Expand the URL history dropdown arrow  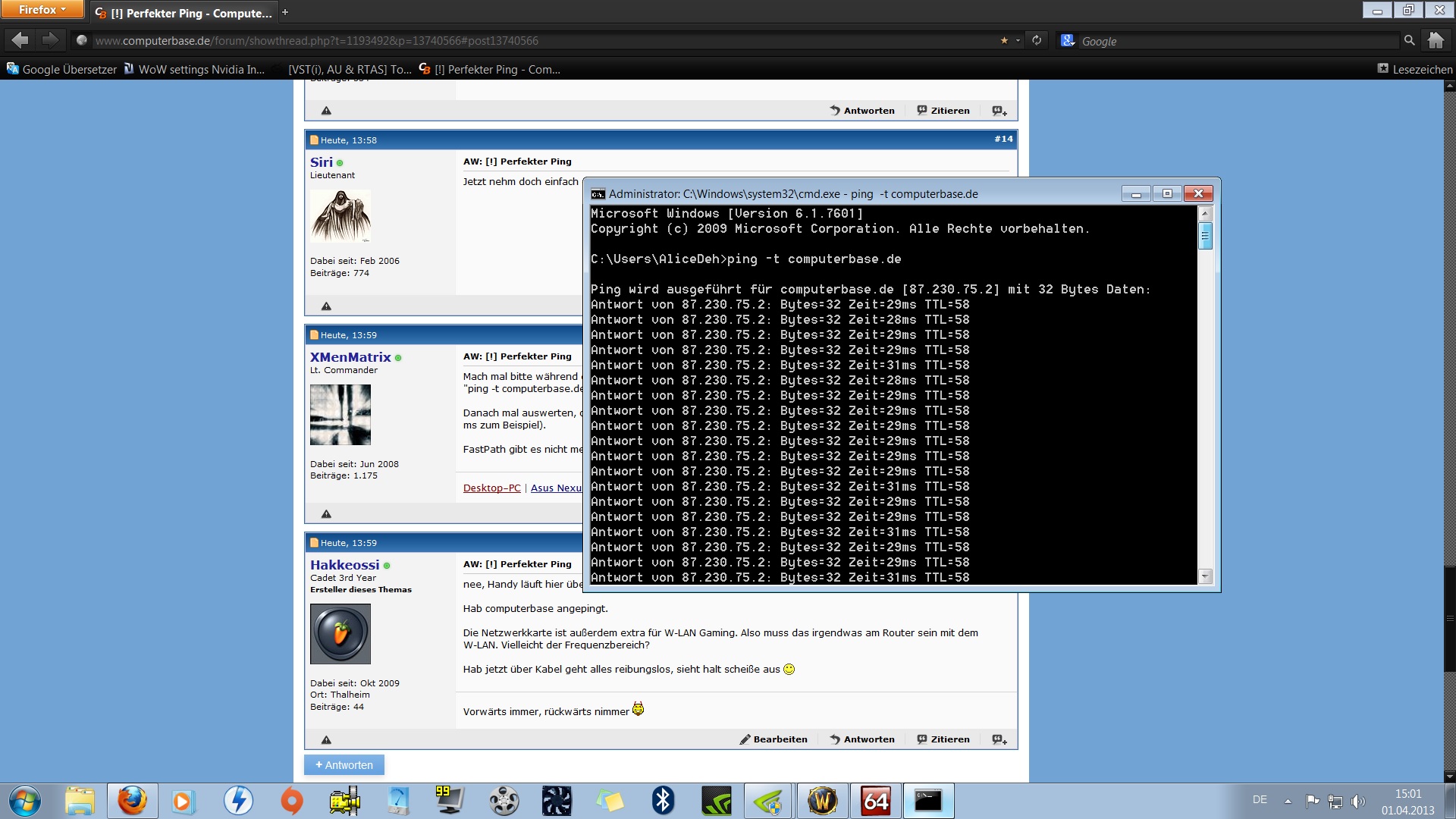(x=1018, y=40)
